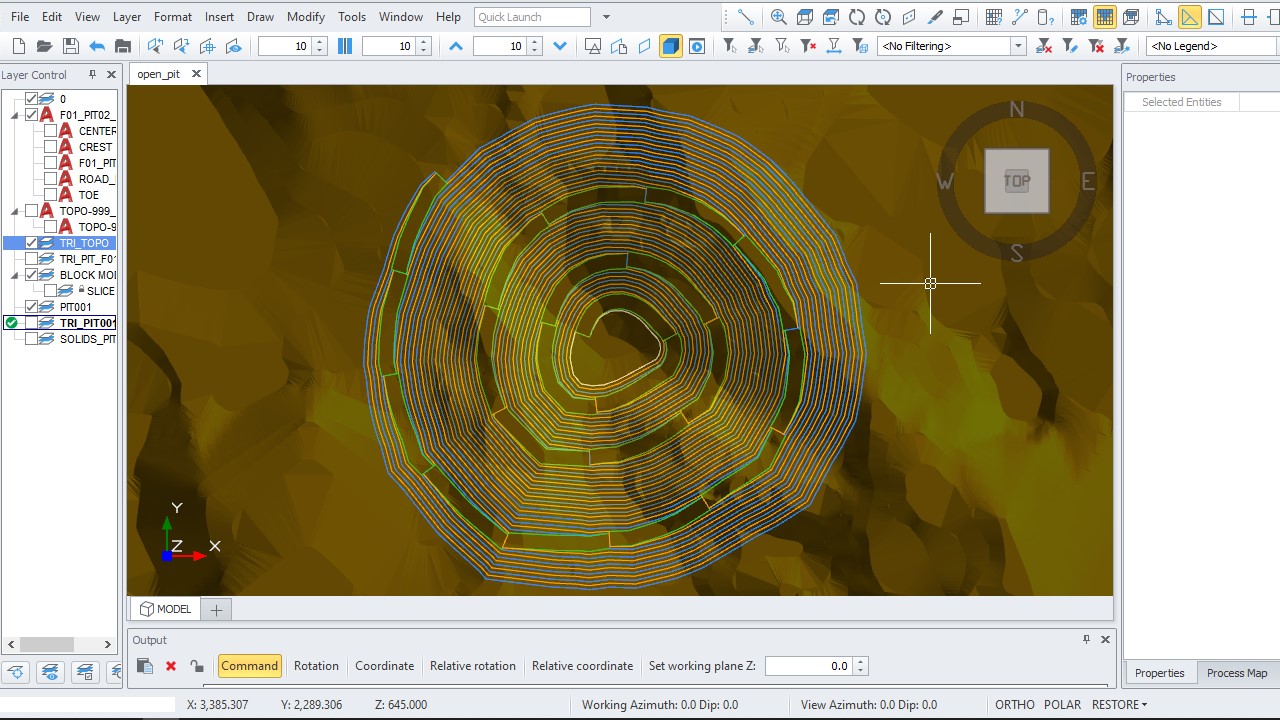Open the RESTORE dropdown in status bar

point(1119,705)
